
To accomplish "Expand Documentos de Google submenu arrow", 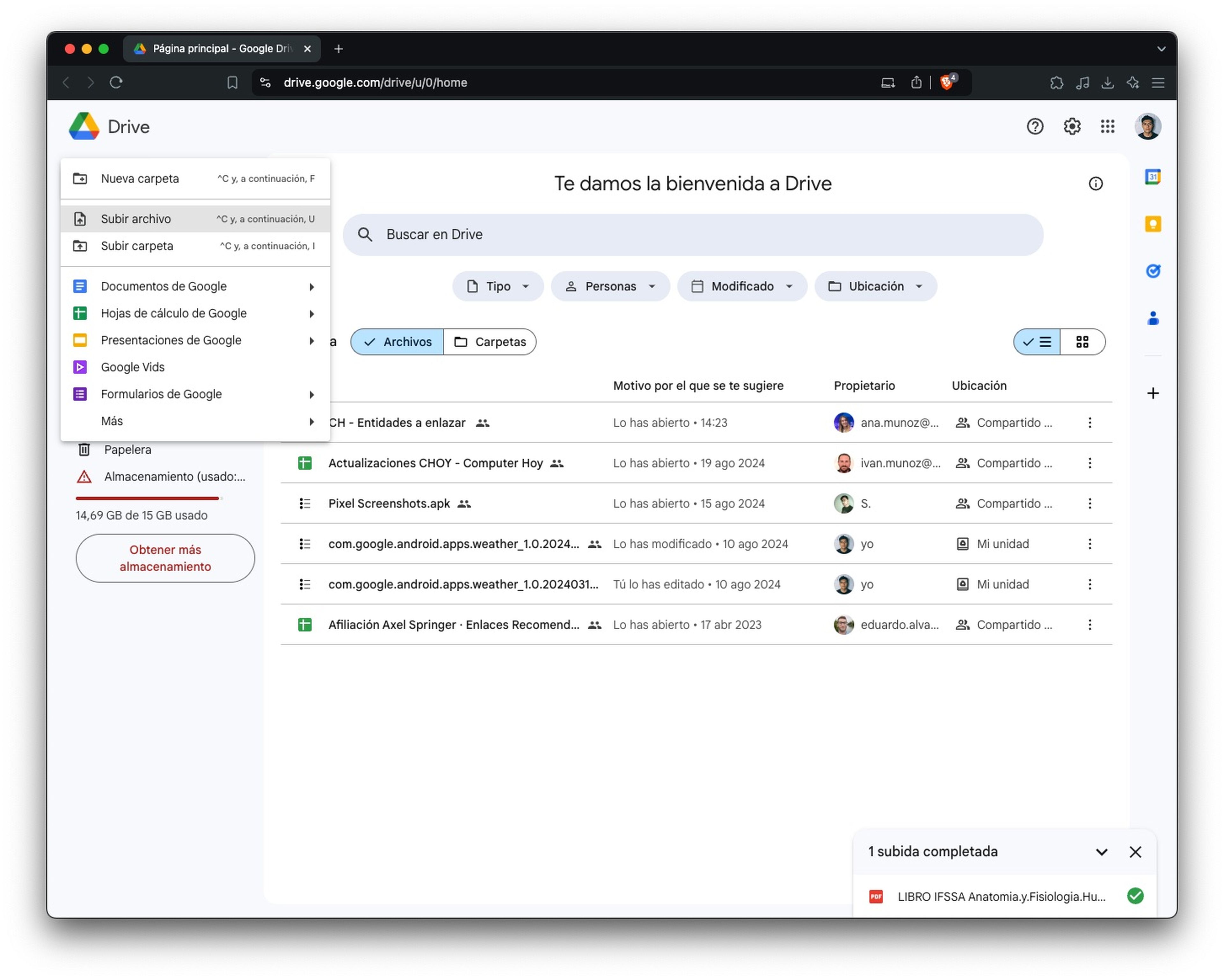I will point(312,286).
